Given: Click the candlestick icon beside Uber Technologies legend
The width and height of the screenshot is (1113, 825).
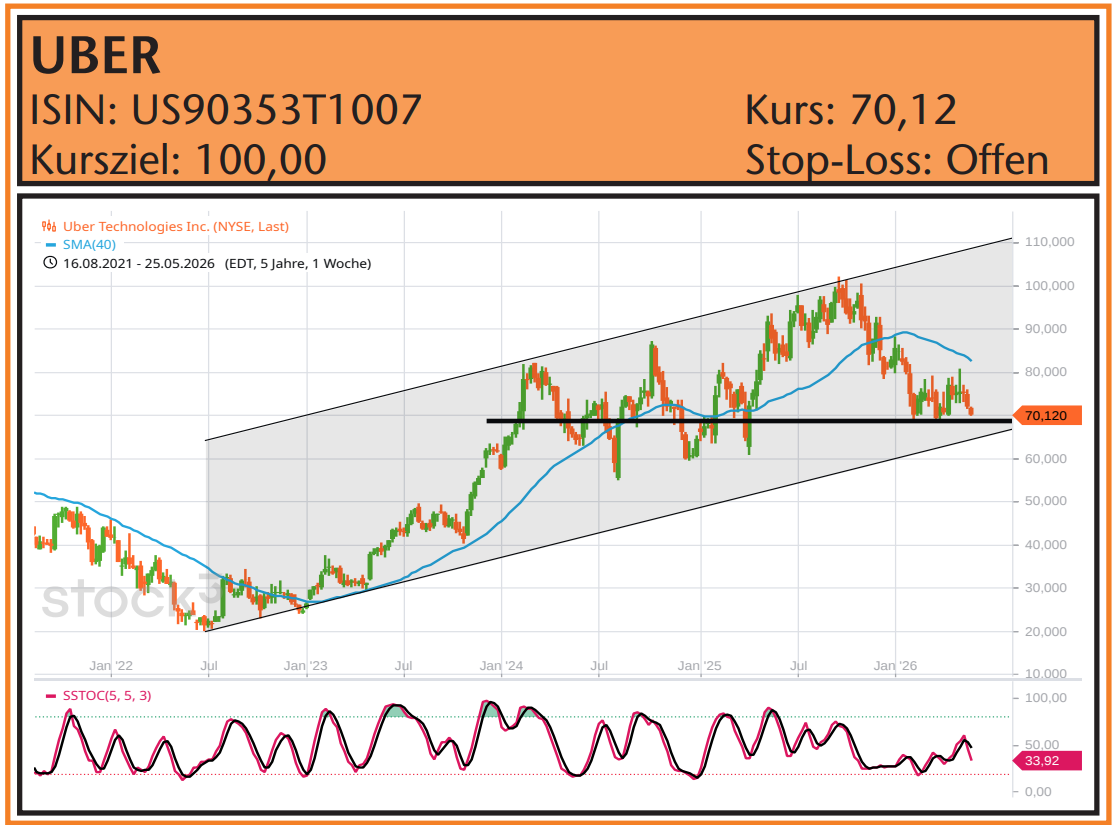Looking at the screenshot, I should [x=49, y=226].
